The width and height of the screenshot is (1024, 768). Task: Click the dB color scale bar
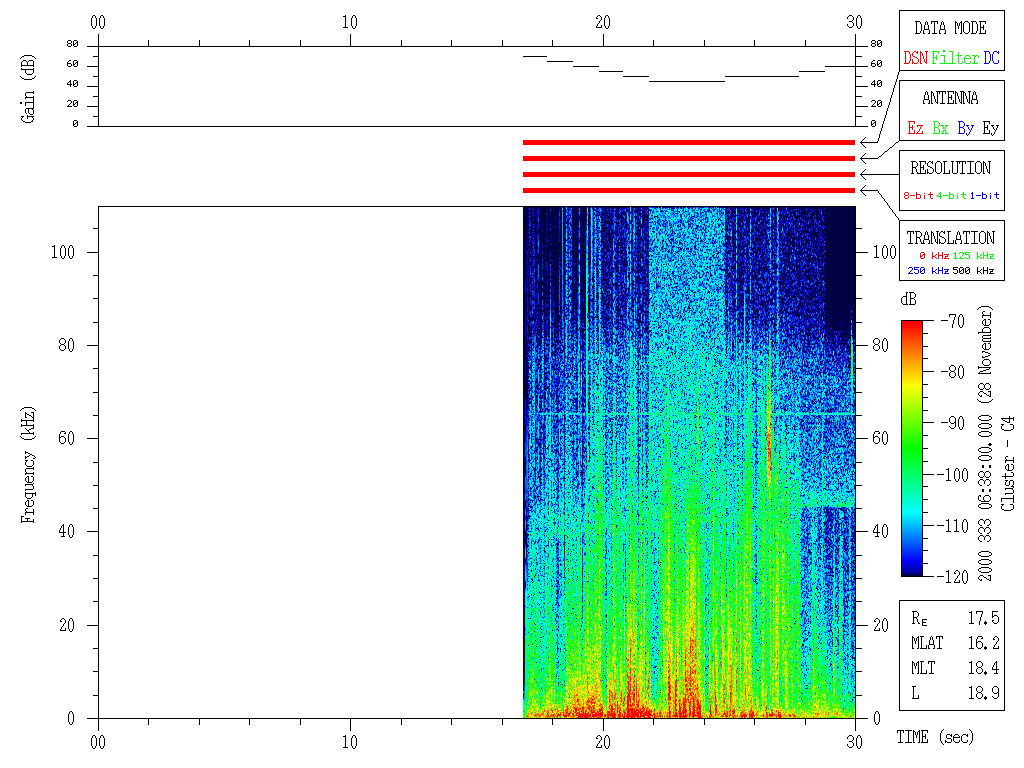[x=912, y=447]
